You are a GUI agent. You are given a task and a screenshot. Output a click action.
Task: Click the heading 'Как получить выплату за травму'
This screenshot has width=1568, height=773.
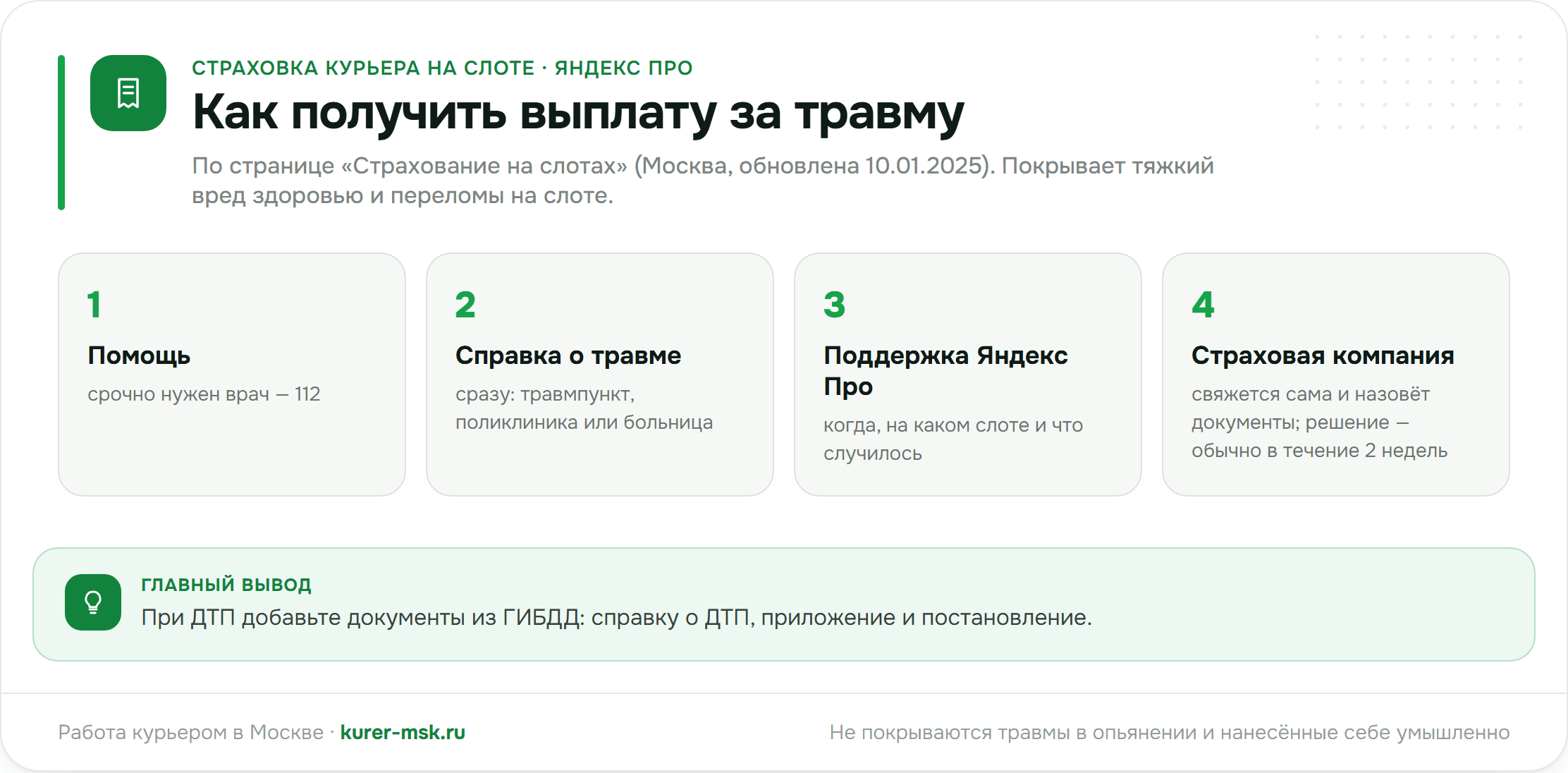(x=578, y=113)
